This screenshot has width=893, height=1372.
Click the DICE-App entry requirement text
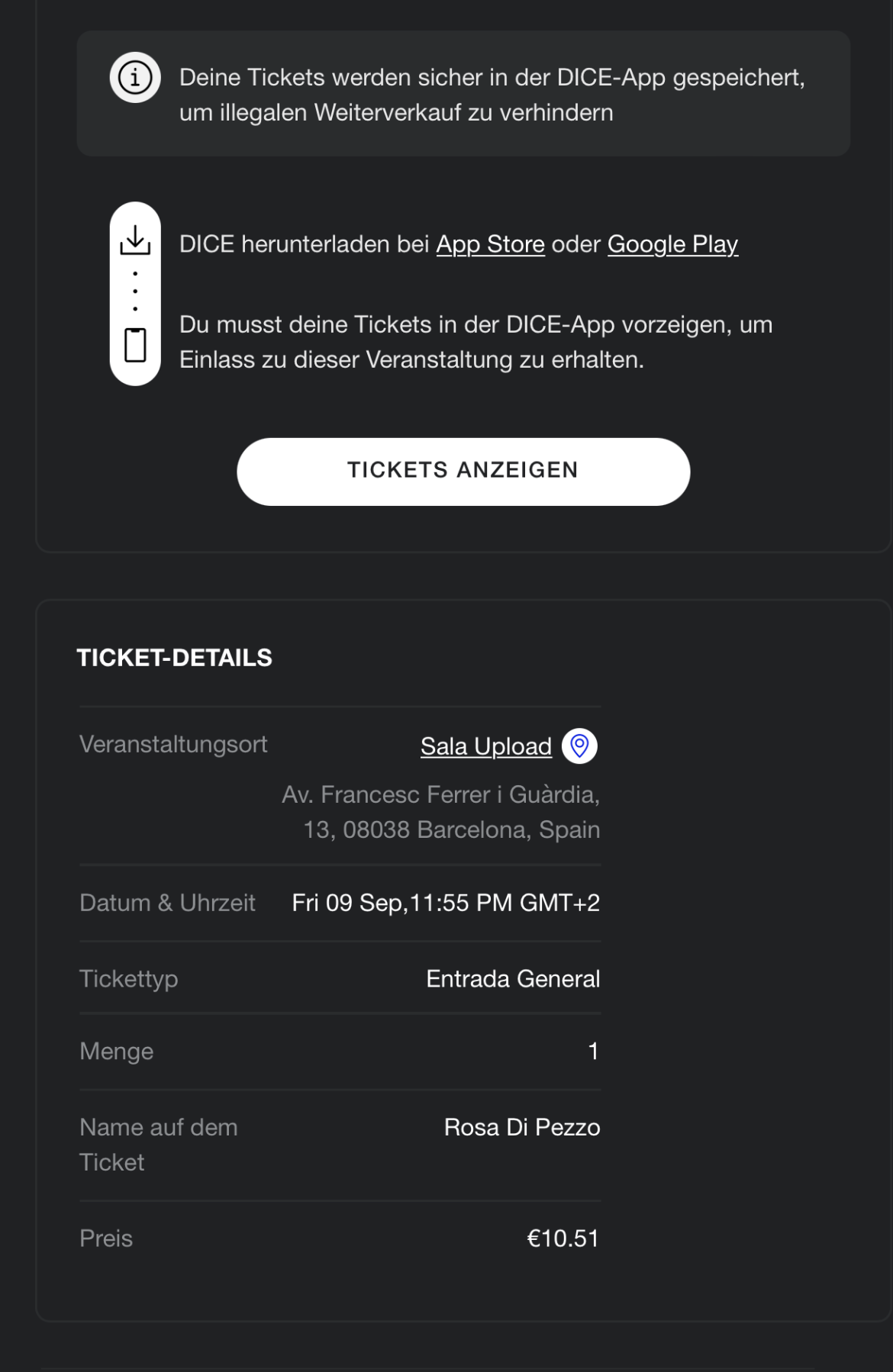[476, 342]
